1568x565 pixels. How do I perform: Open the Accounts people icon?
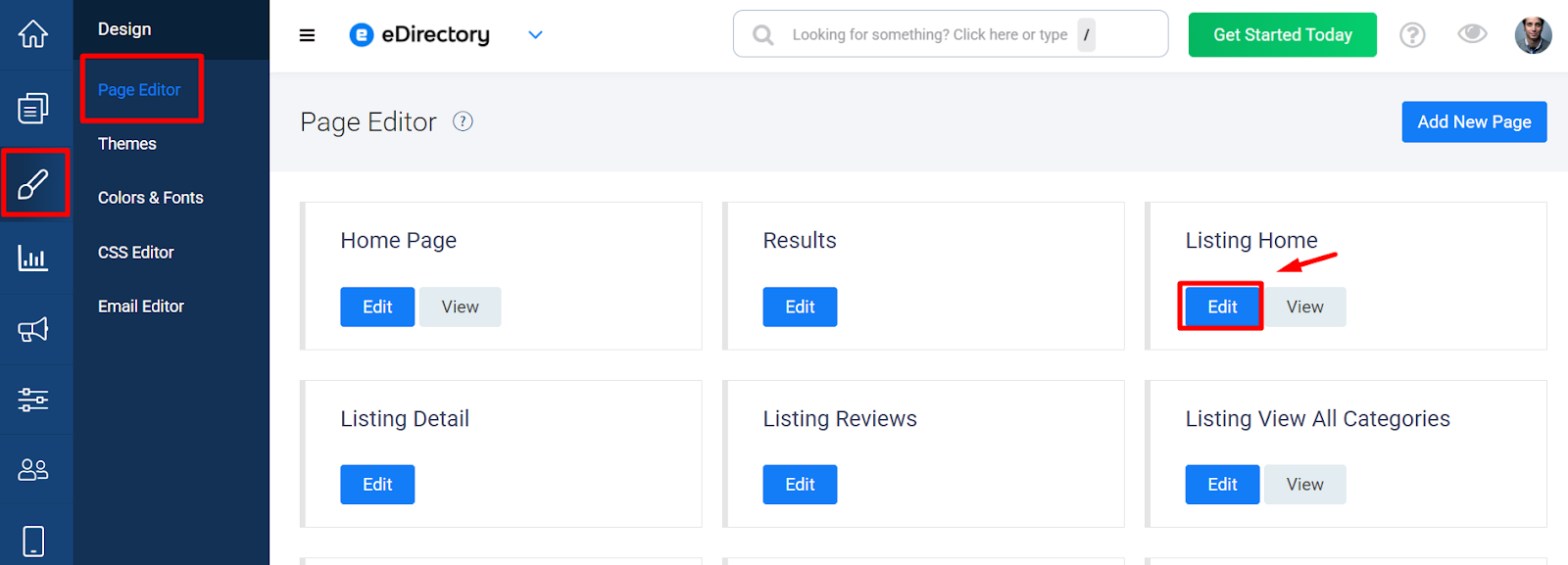pos(33,470)
